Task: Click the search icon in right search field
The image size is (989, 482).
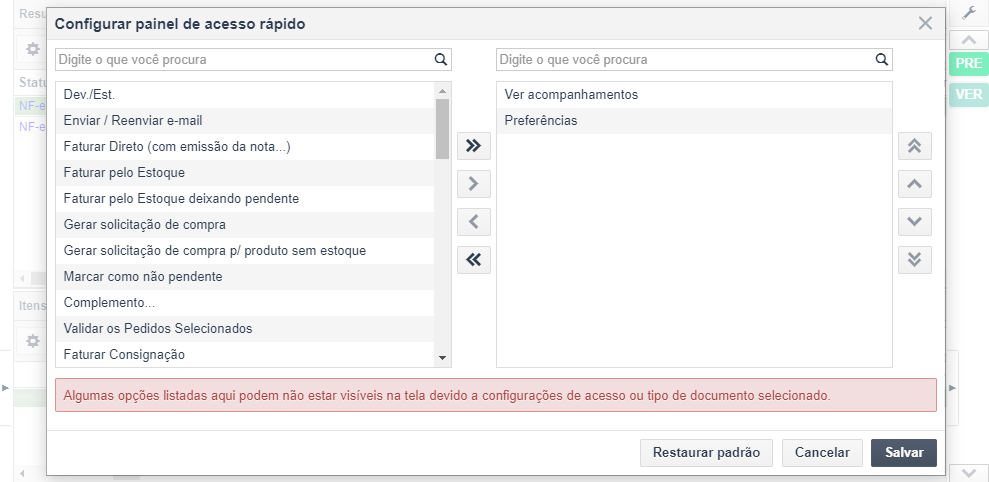Action: tap(882, 60)
